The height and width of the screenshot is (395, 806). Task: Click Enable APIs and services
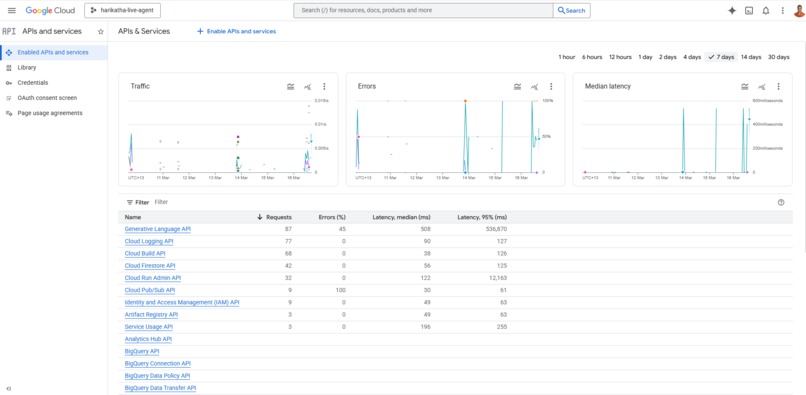click(236, 31)
